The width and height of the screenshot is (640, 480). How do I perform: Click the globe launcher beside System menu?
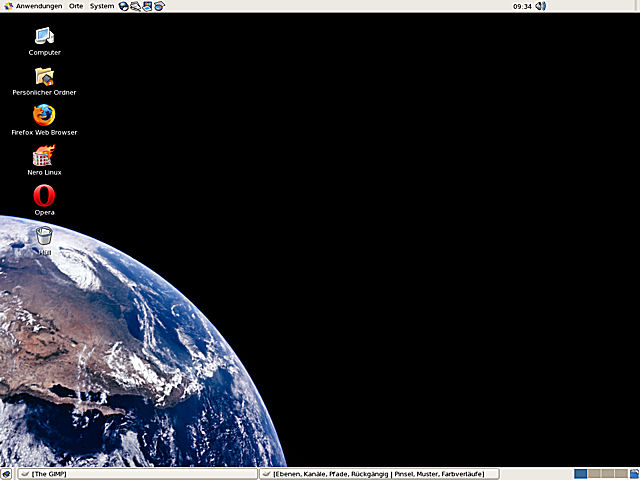[x=124, y=6]
